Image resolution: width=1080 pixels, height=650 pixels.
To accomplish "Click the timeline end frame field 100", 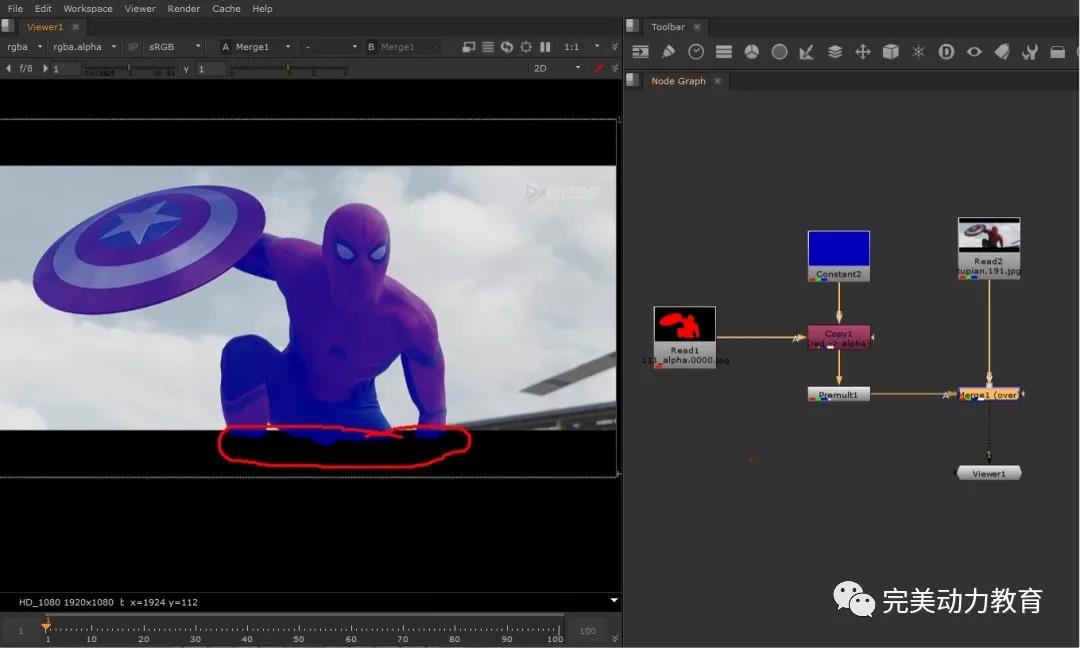I will click(588, 631).
